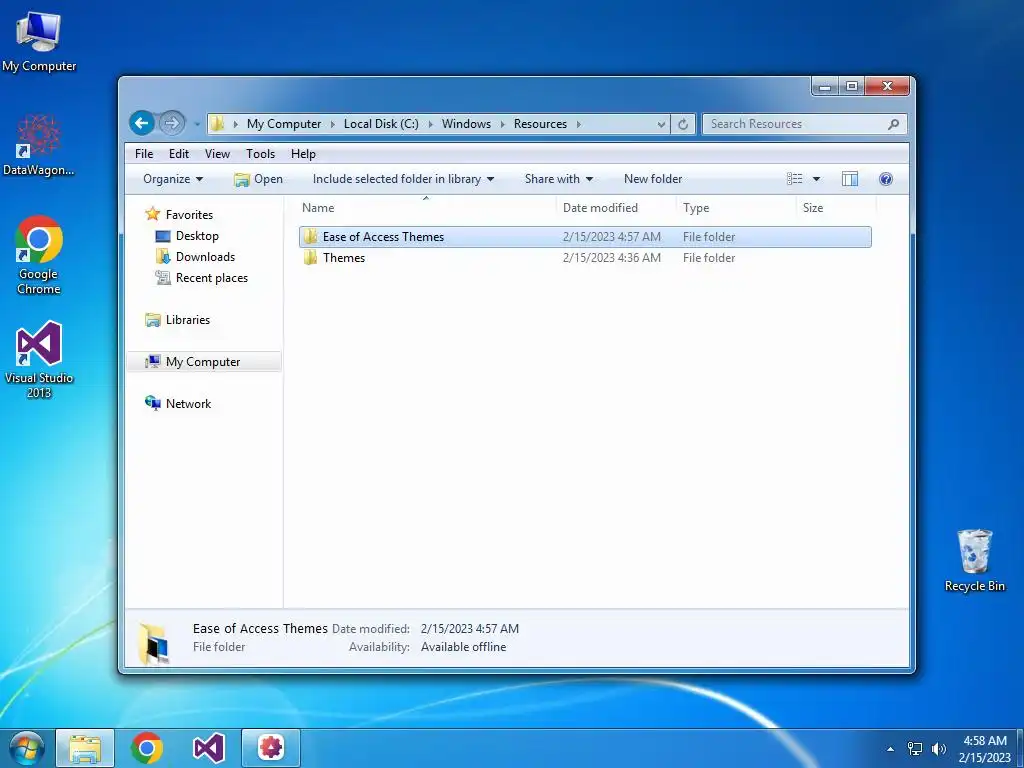Click the red gear app on taskbar
This screenshot has width=1024, height=768.
tap(271, 748)
